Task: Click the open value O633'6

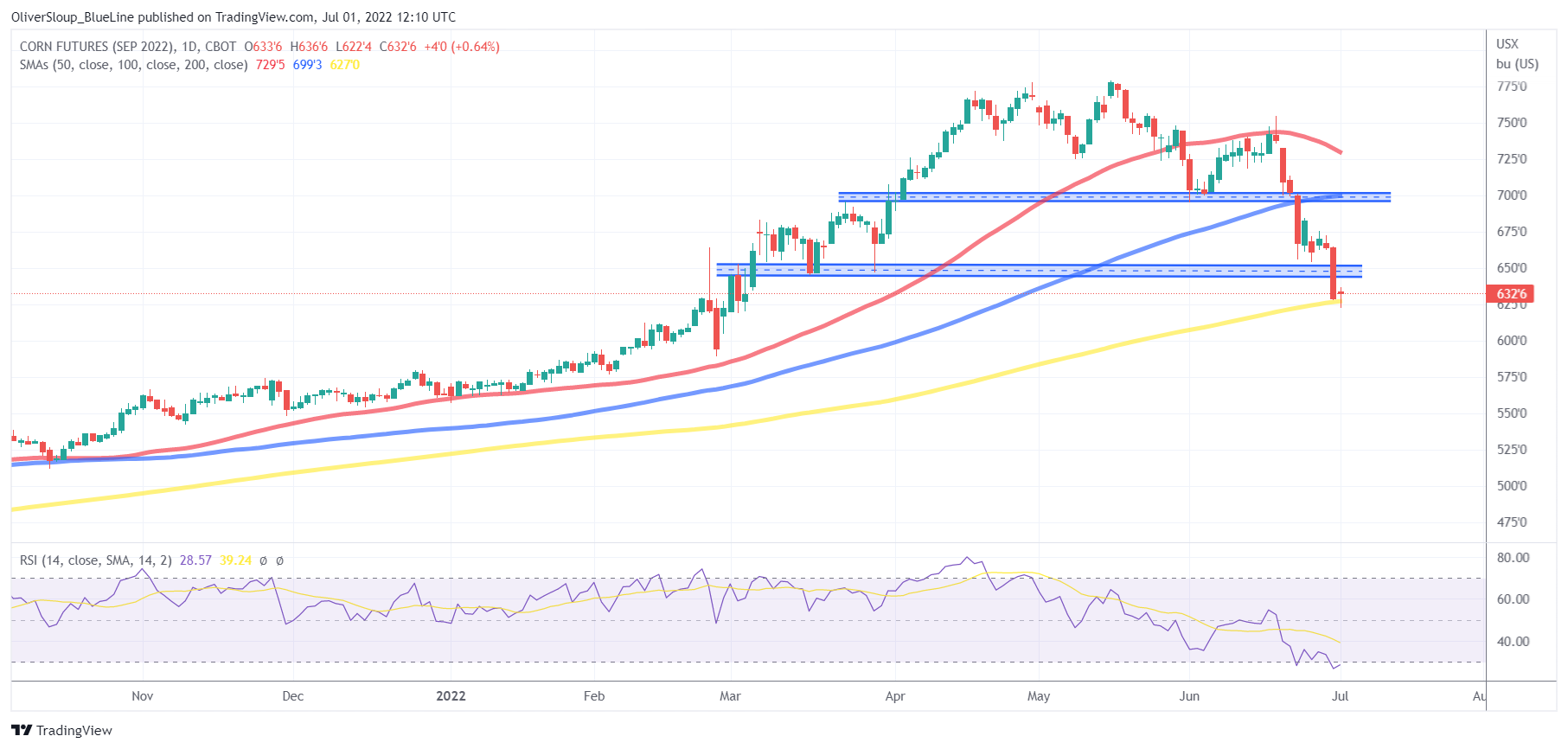Action: click(x=263, y=47)
